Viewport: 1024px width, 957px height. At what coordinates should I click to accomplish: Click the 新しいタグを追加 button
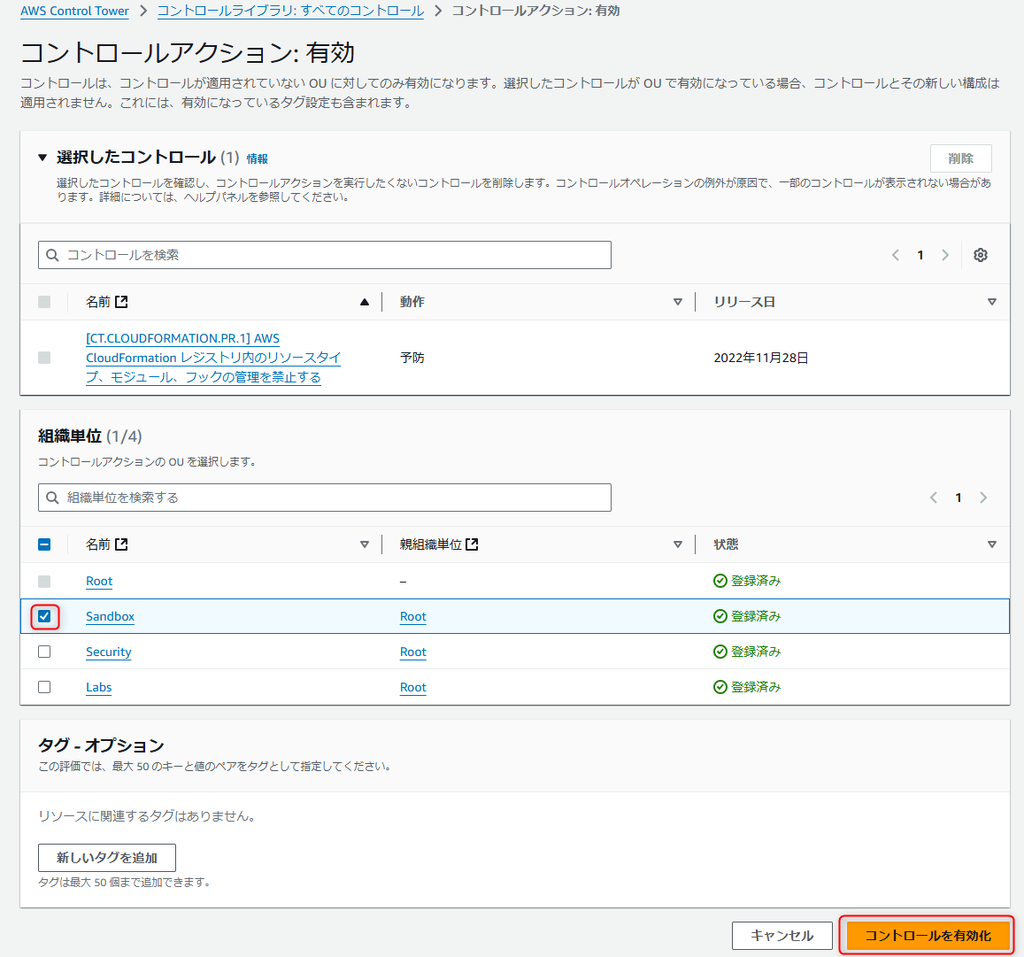(x=107, y=858)
